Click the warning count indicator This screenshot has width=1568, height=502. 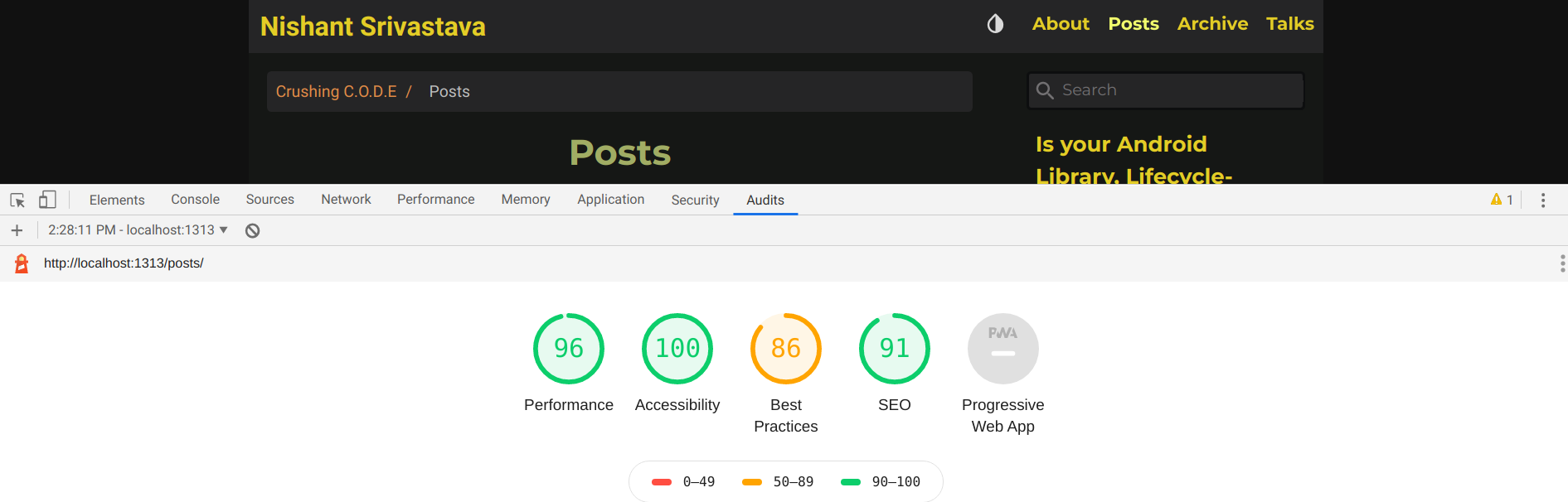(1502, 200)
